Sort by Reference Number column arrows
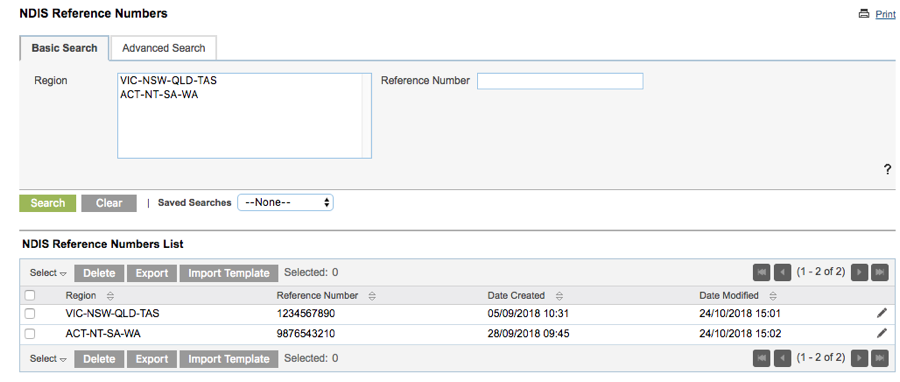This screenshot has height=382, width=900. (372, 296)
